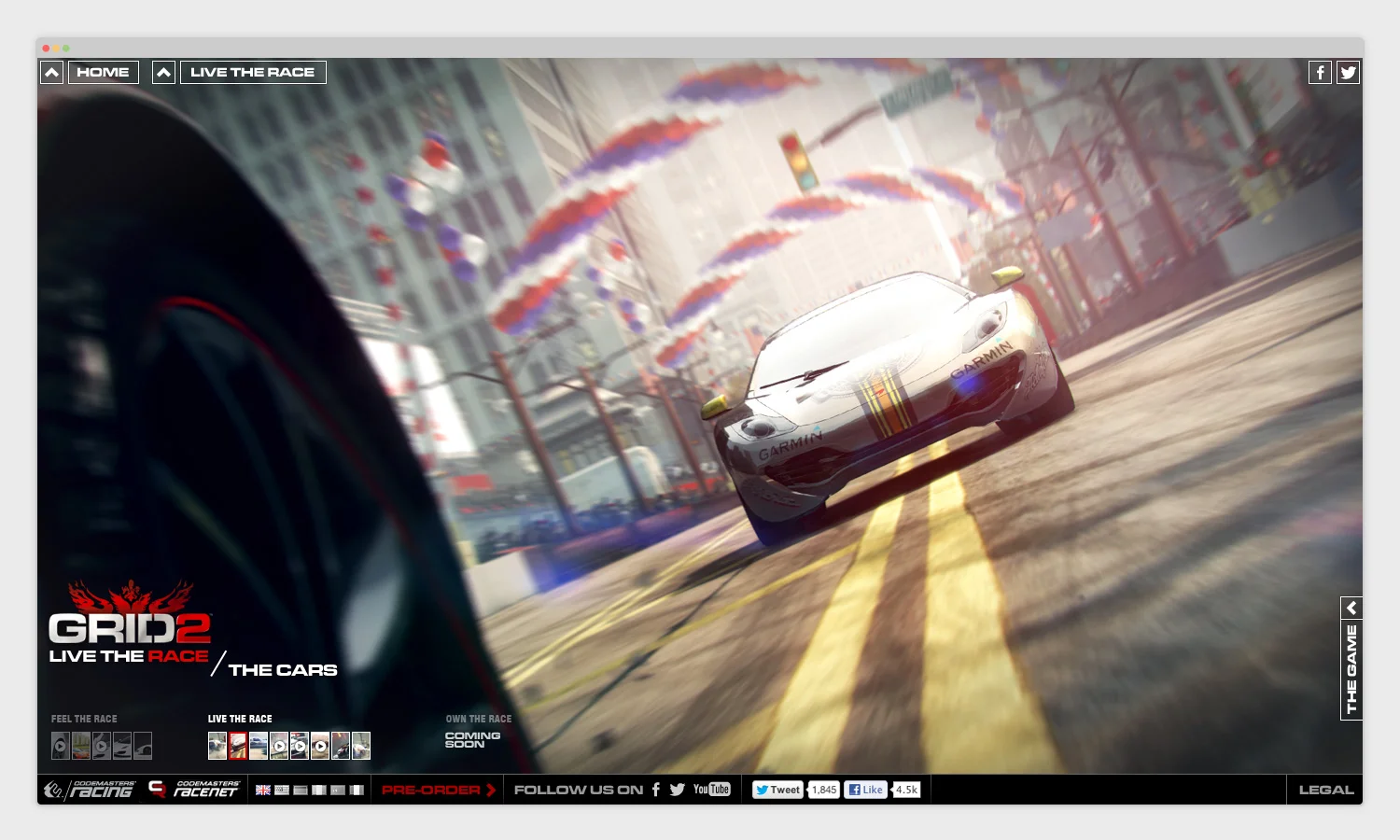The image size is (1400, 840).
Task: Expand the chevron next to LIVE THE RACE
Action: click(x=163, y=72)
